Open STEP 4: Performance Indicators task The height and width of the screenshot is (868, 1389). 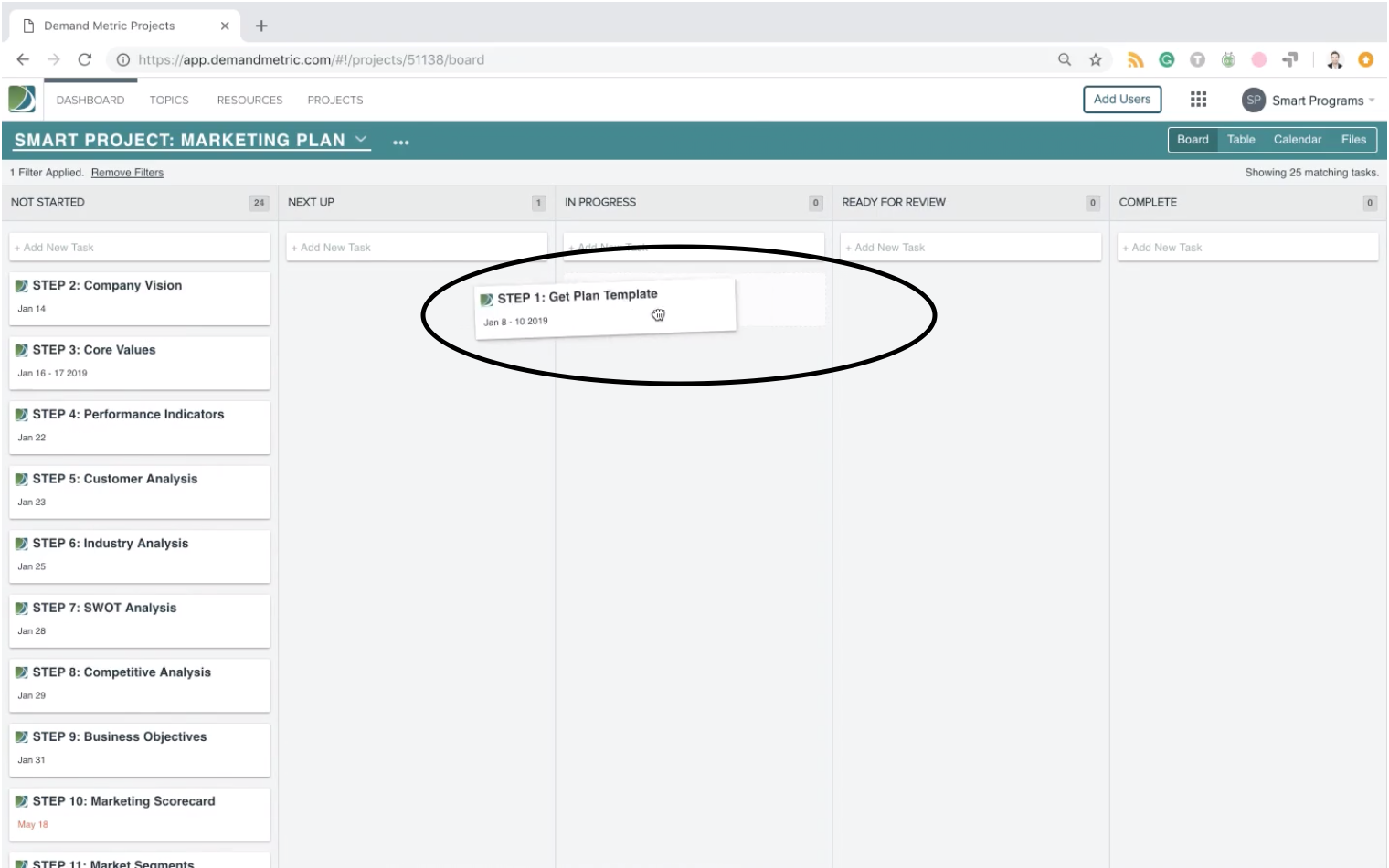coord(140,427)
